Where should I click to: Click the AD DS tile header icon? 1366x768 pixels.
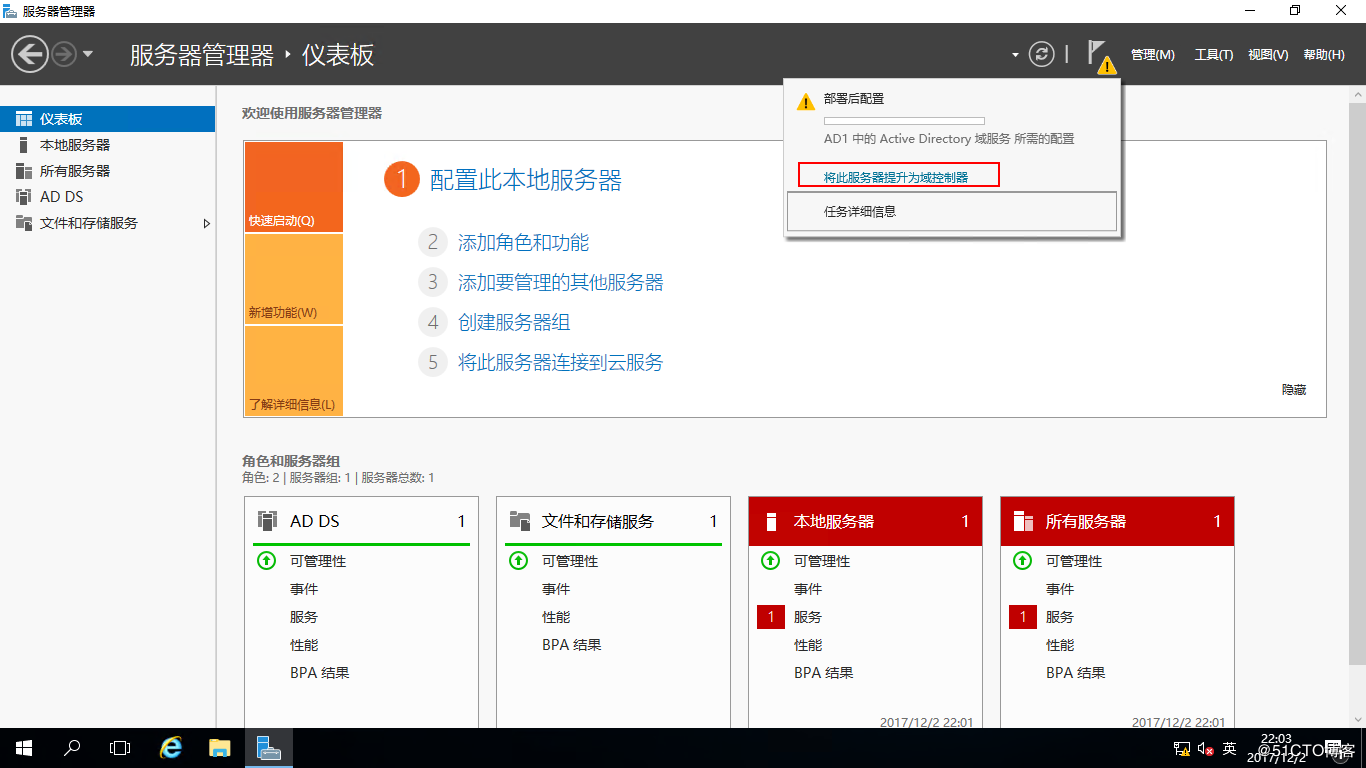(x=267, y=521)
